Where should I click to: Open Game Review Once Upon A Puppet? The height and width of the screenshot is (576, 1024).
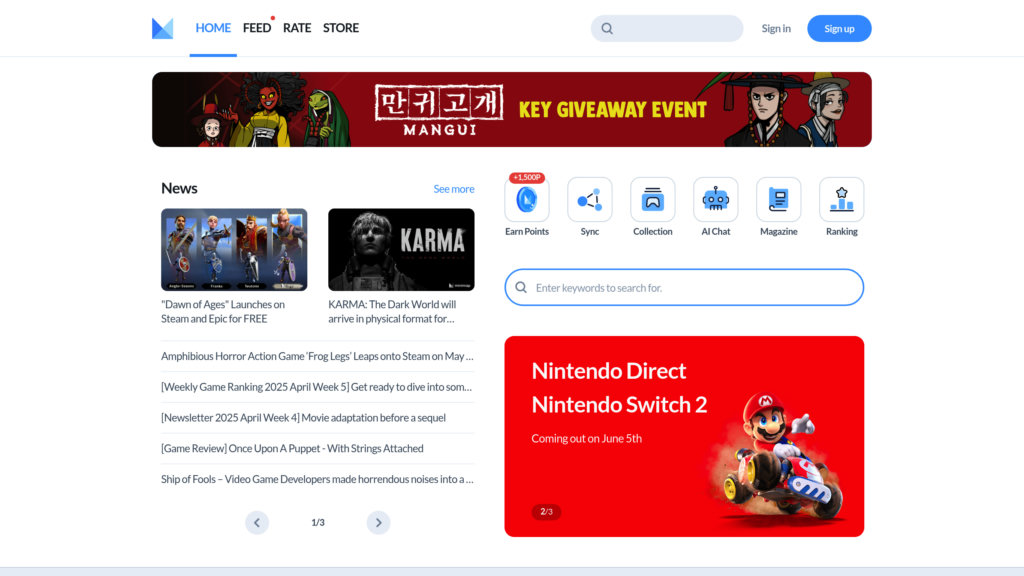click(293, 448)
